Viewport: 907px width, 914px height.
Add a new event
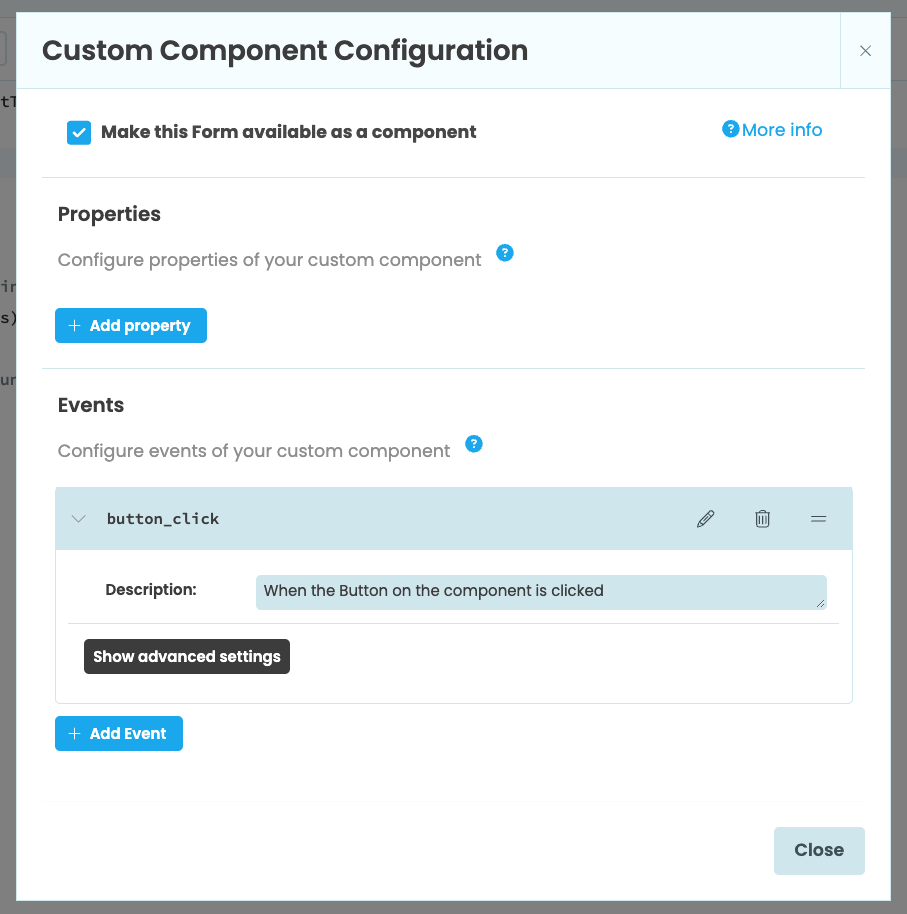point(118,733)
